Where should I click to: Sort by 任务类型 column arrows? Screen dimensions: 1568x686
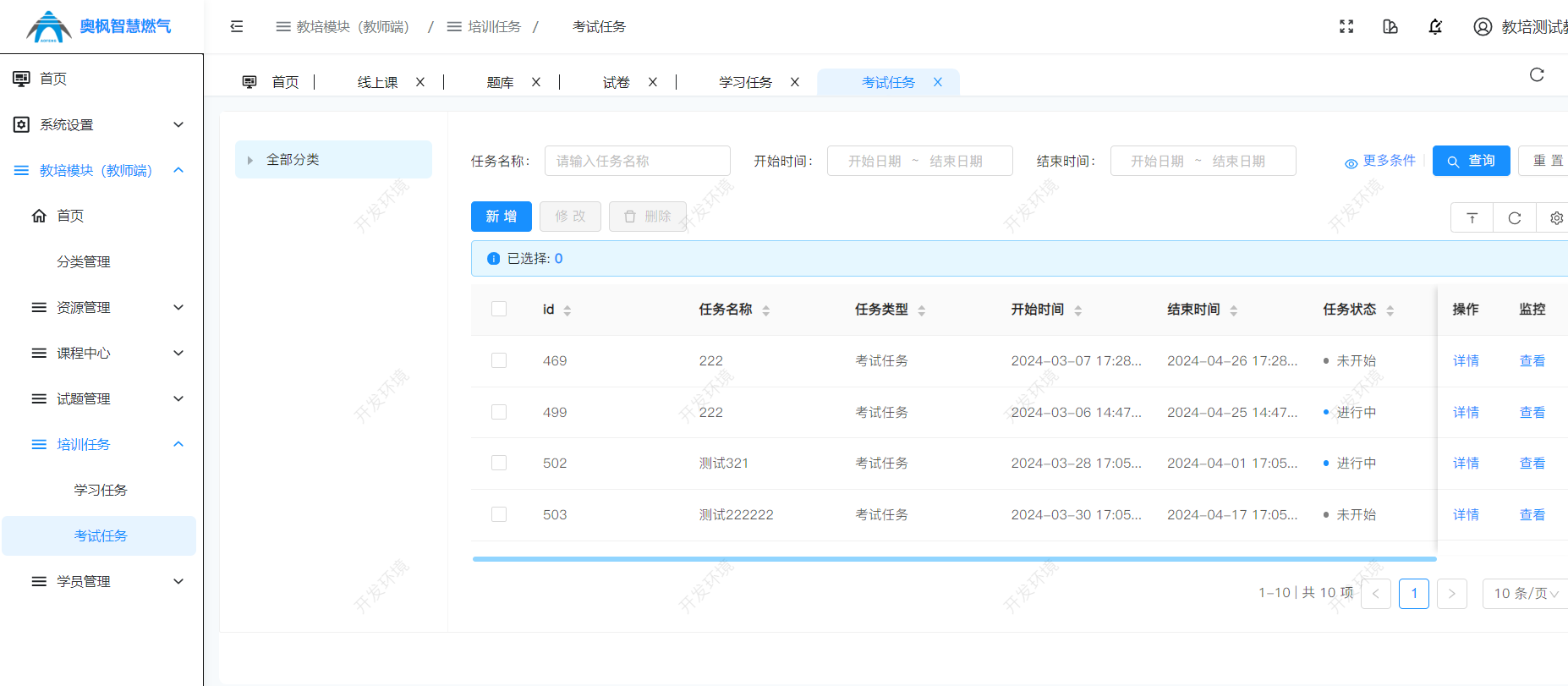(922, 310)
